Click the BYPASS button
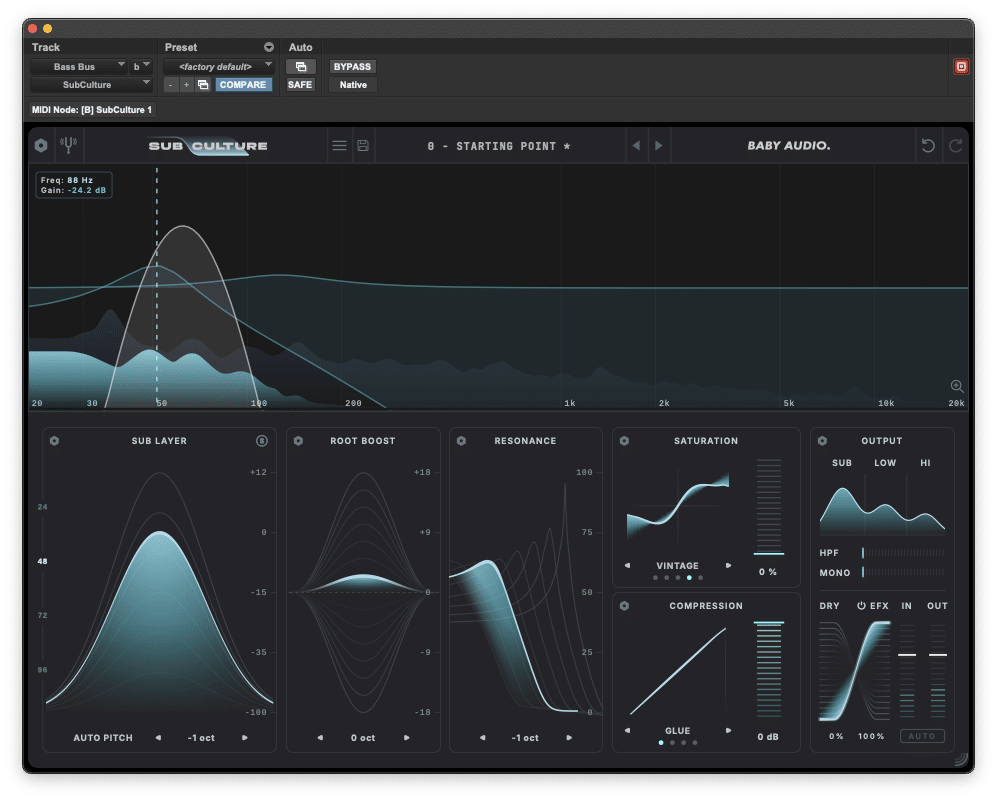997x800 pixels. (352, 66)
